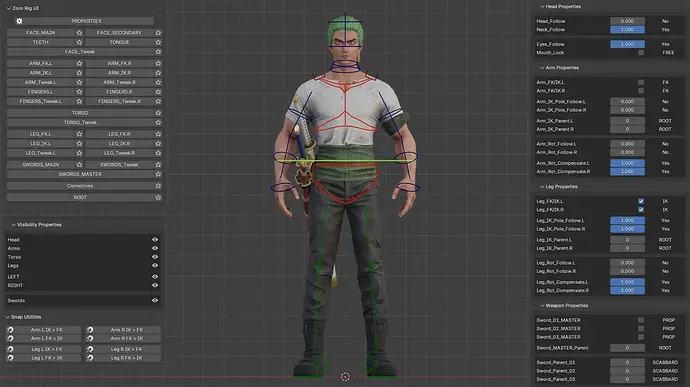Star the FACE_SECONDARY layer
The width and height of the screenshot is (690, 387).
pyautogui.click(x=158, y=33)
